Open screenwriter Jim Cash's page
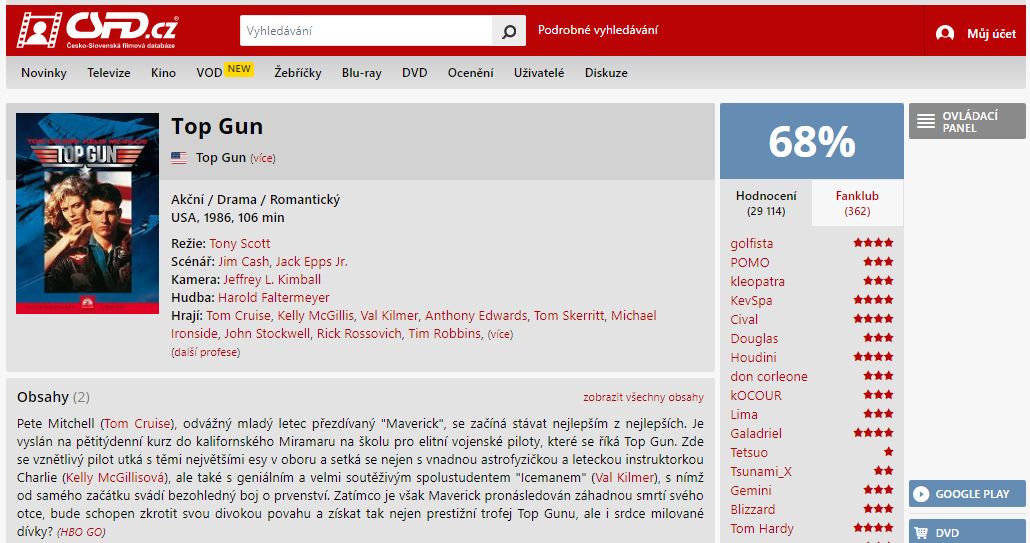 pos(243,261)
